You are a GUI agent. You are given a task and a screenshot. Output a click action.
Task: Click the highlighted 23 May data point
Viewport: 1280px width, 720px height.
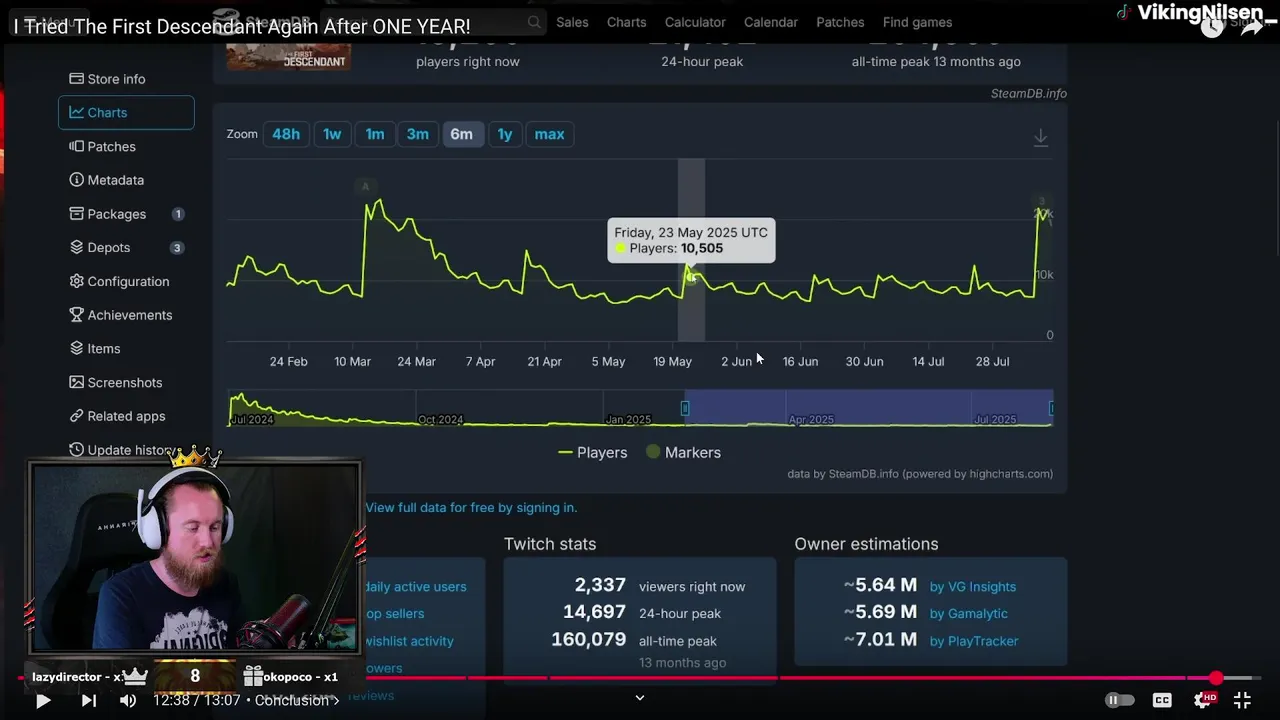[x=690, y=276]
